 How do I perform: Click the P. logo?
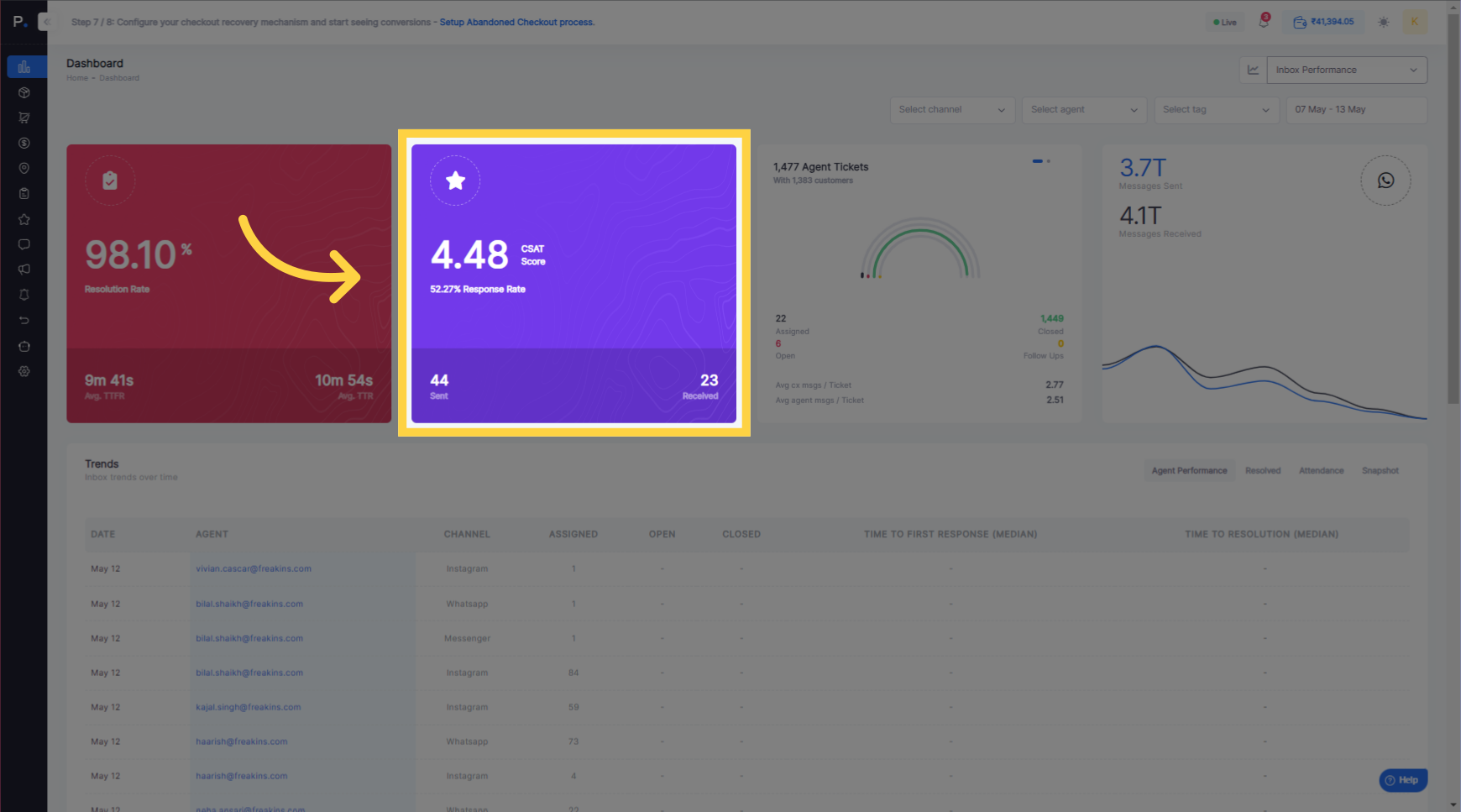click(20, 22)
